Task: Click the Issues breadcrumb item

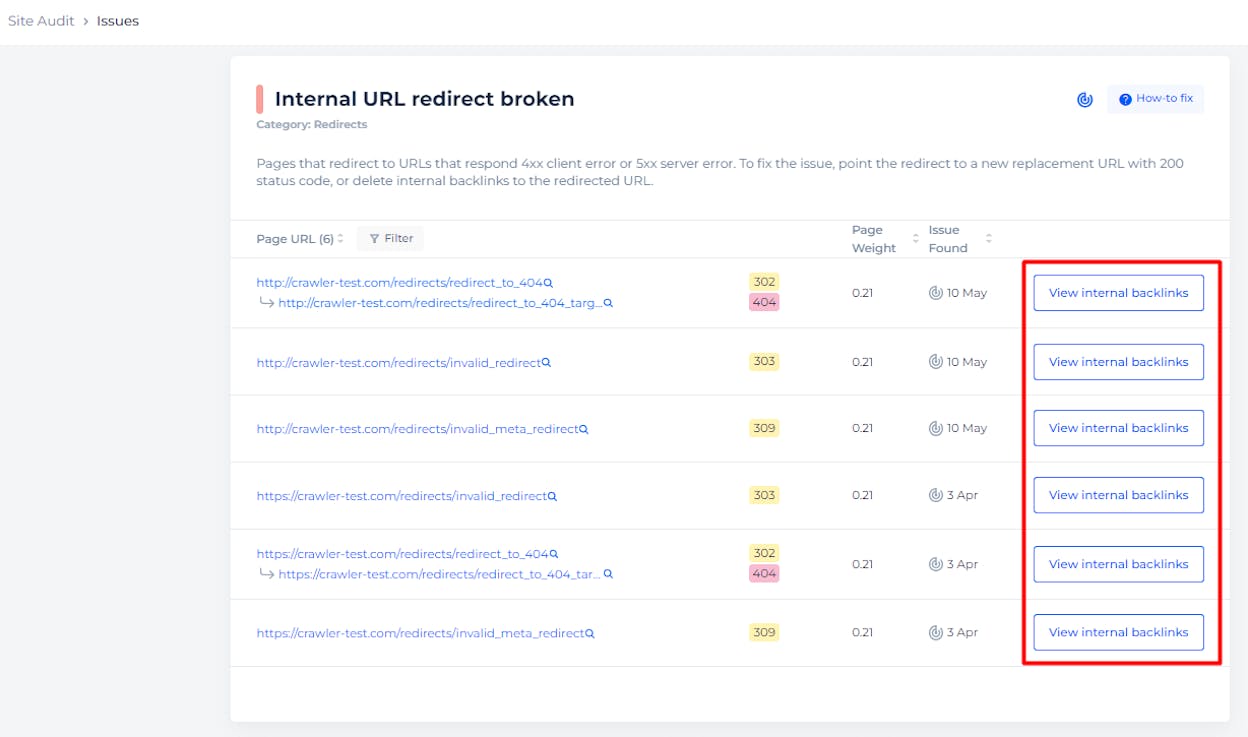Action: point(118,21)
